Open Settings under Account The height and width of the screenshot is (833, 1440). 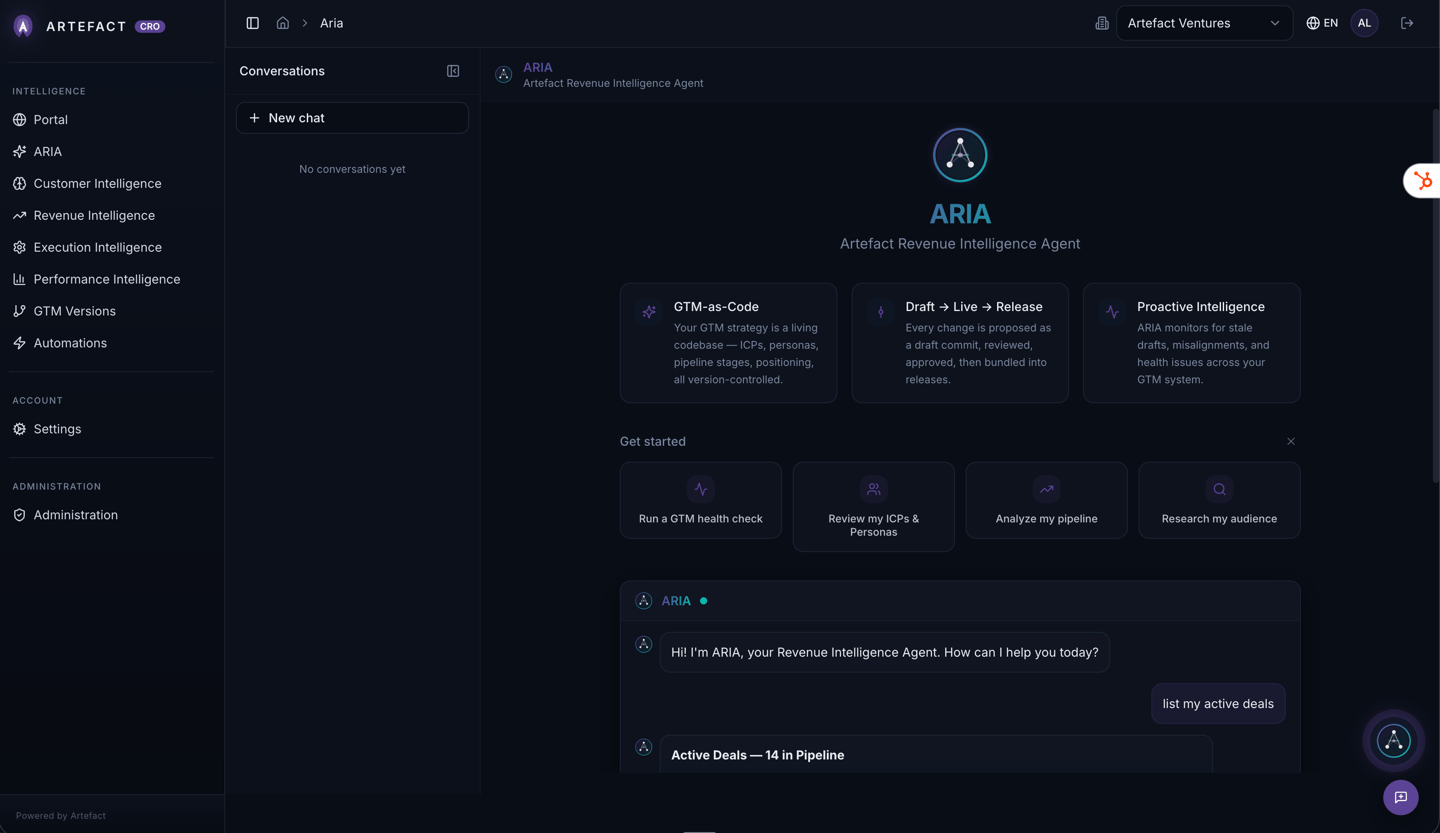point(59,428)
